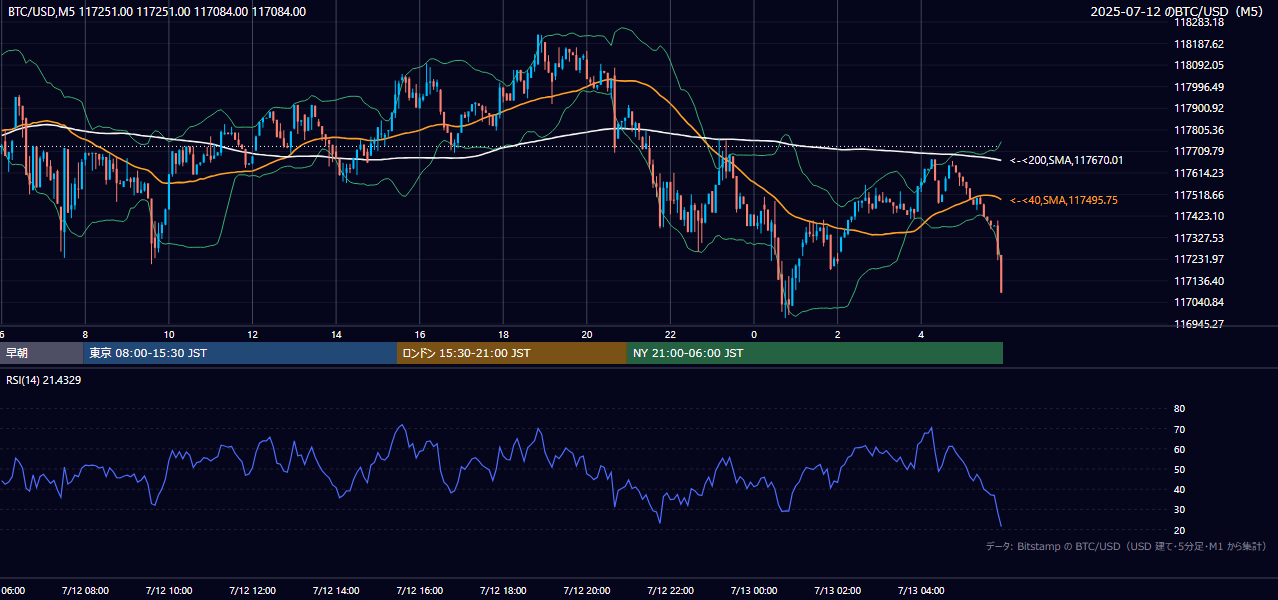Click price axis value 117231.97

pos(1199,259)
